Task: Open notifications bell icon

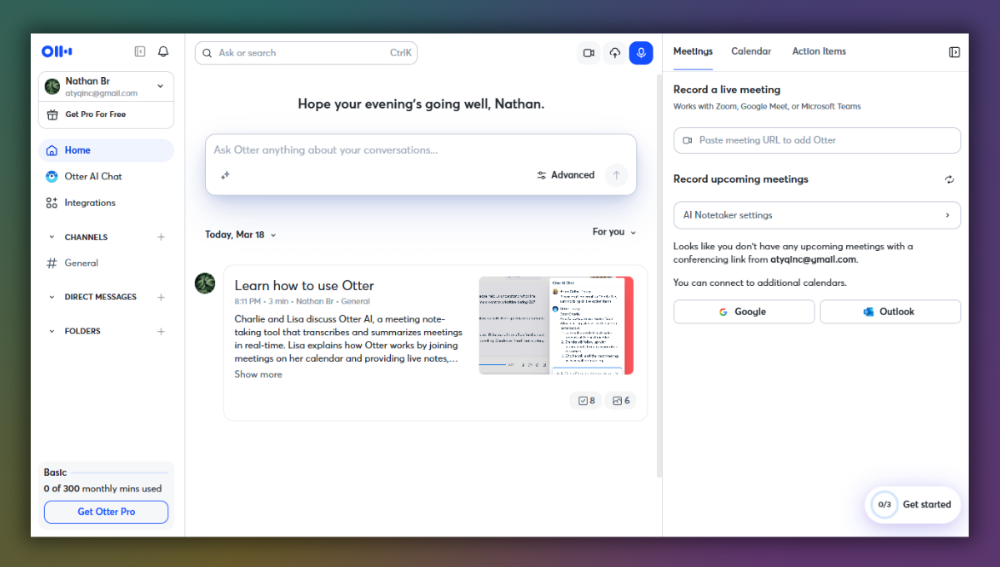Action: coord(163,52)
